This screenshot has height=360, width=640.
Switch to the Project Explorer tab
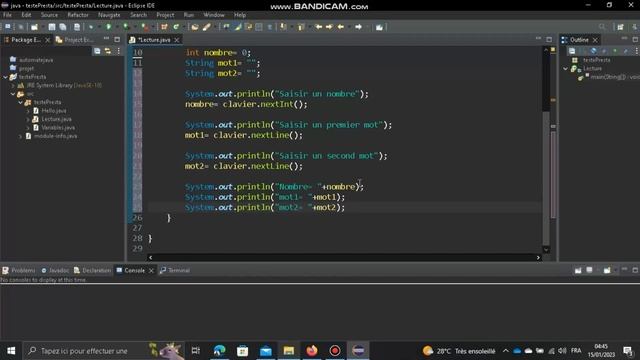pos(75,40)
